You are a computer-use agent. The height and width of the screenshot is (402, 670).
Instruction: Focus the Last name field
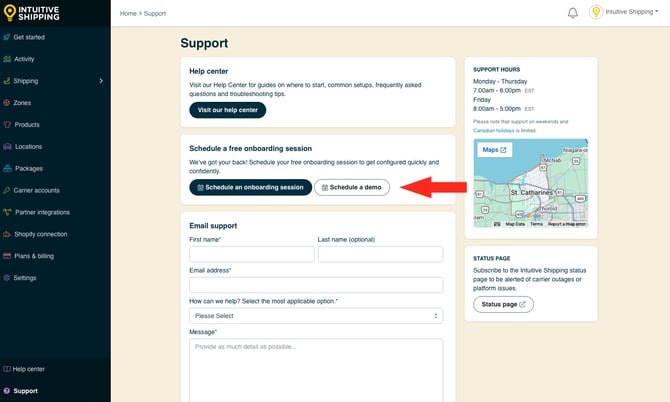380,254
